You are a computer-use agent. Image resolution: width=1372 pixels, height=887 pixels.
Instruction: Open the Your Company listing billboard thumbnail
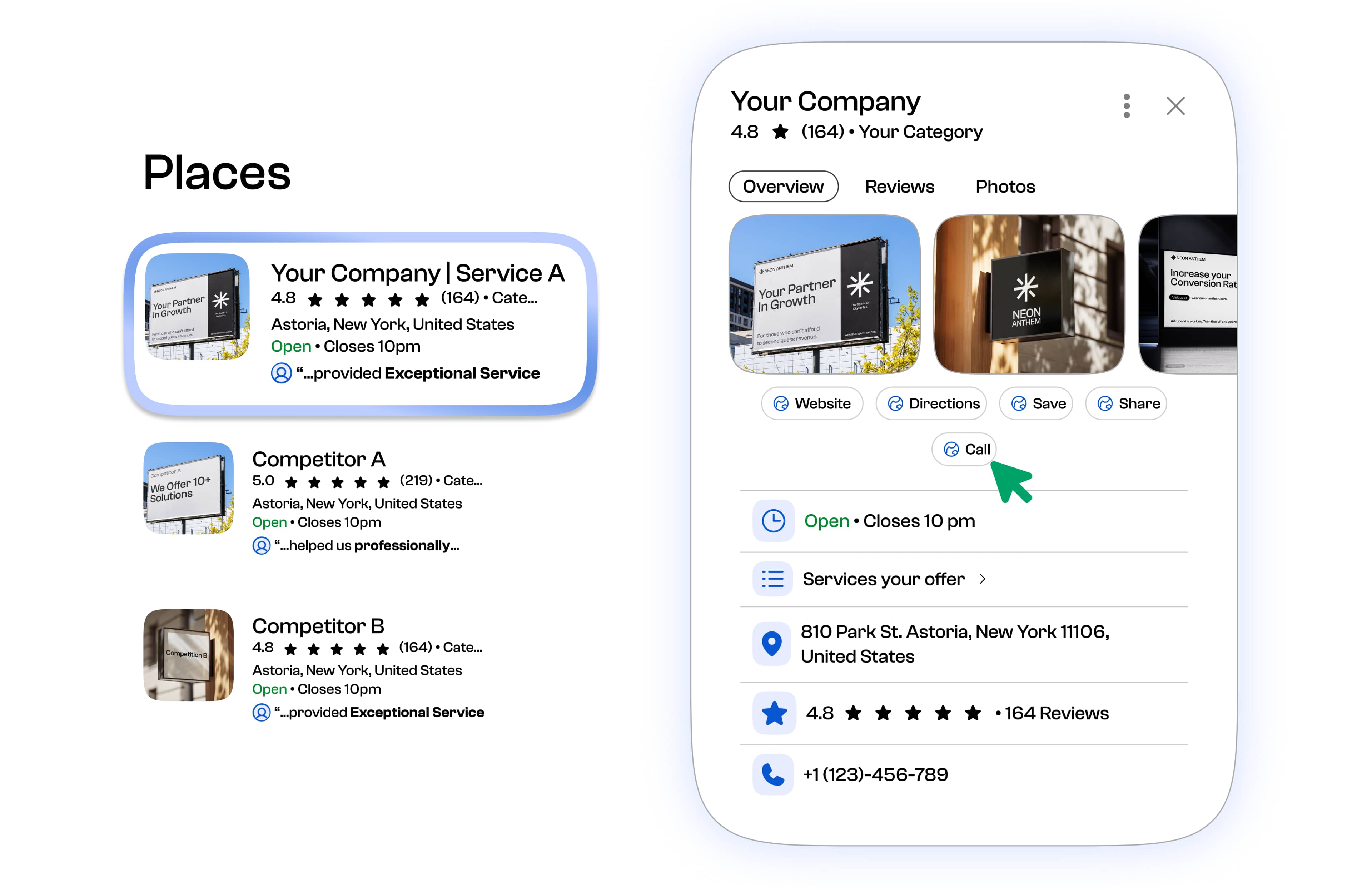pyautogui.click(x=197, y=306)
